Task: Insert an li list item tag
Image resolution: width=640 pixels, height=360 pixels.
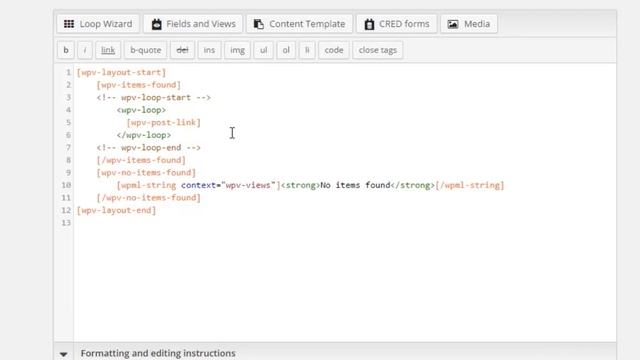Action: click(307, 50)
